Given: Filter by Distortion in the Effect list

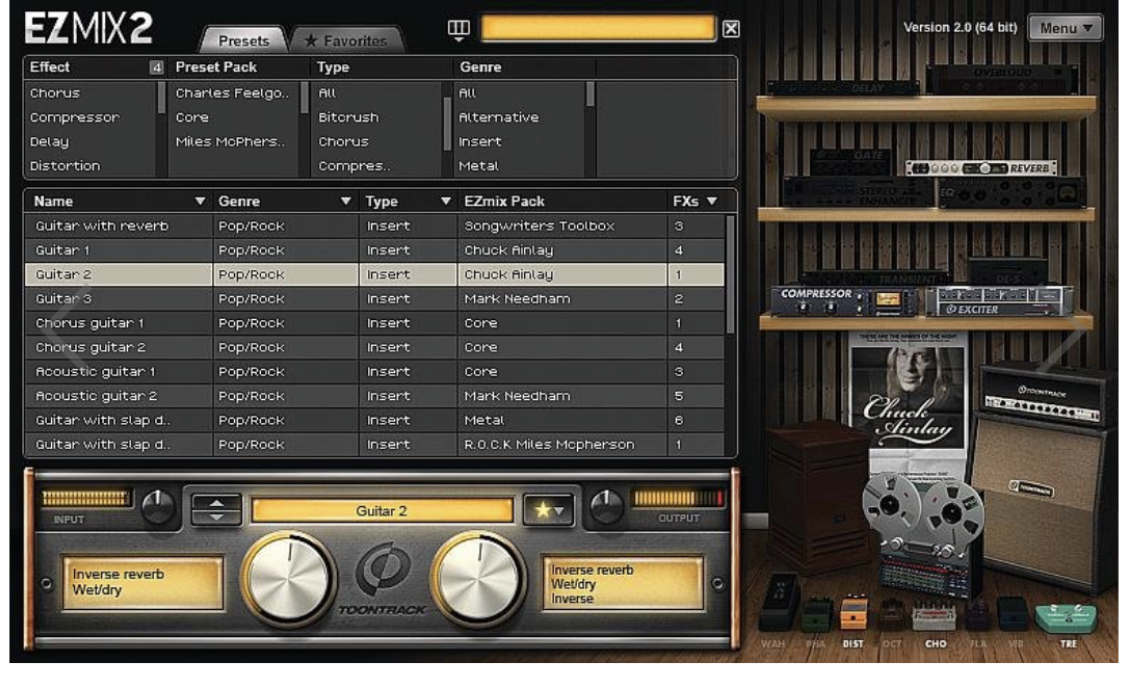Looking at the screenshot, I should (65, 166).
